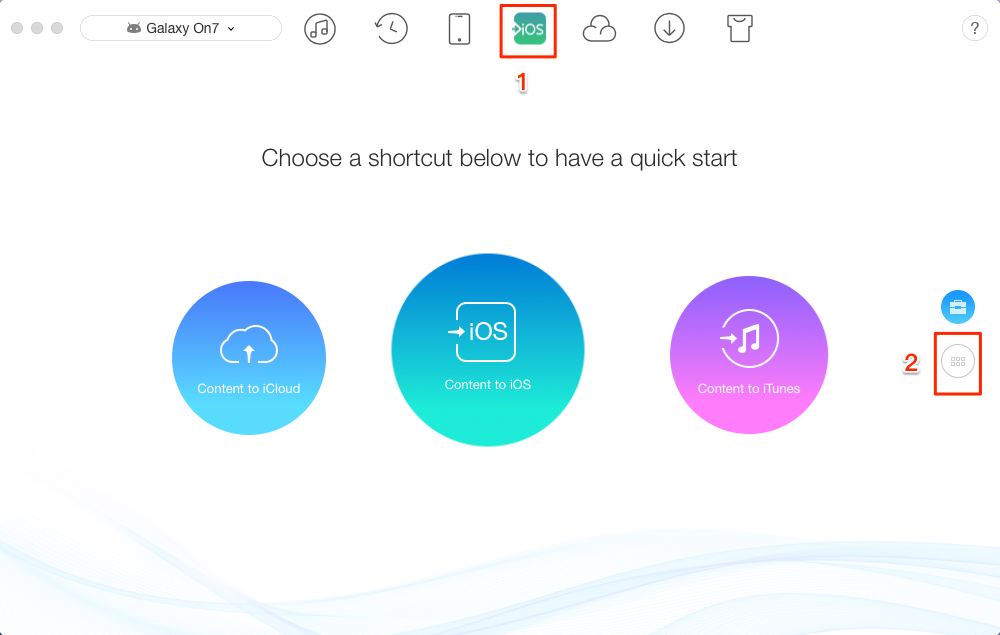This screenshot has height=635, width=1000.
Task: Open the device manager phone icon
Action: pyautogui.click(x=459, y=29)
